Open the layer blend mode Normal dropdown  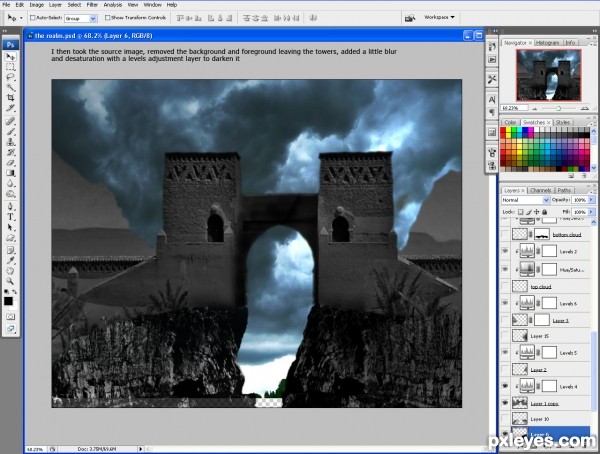546,200
